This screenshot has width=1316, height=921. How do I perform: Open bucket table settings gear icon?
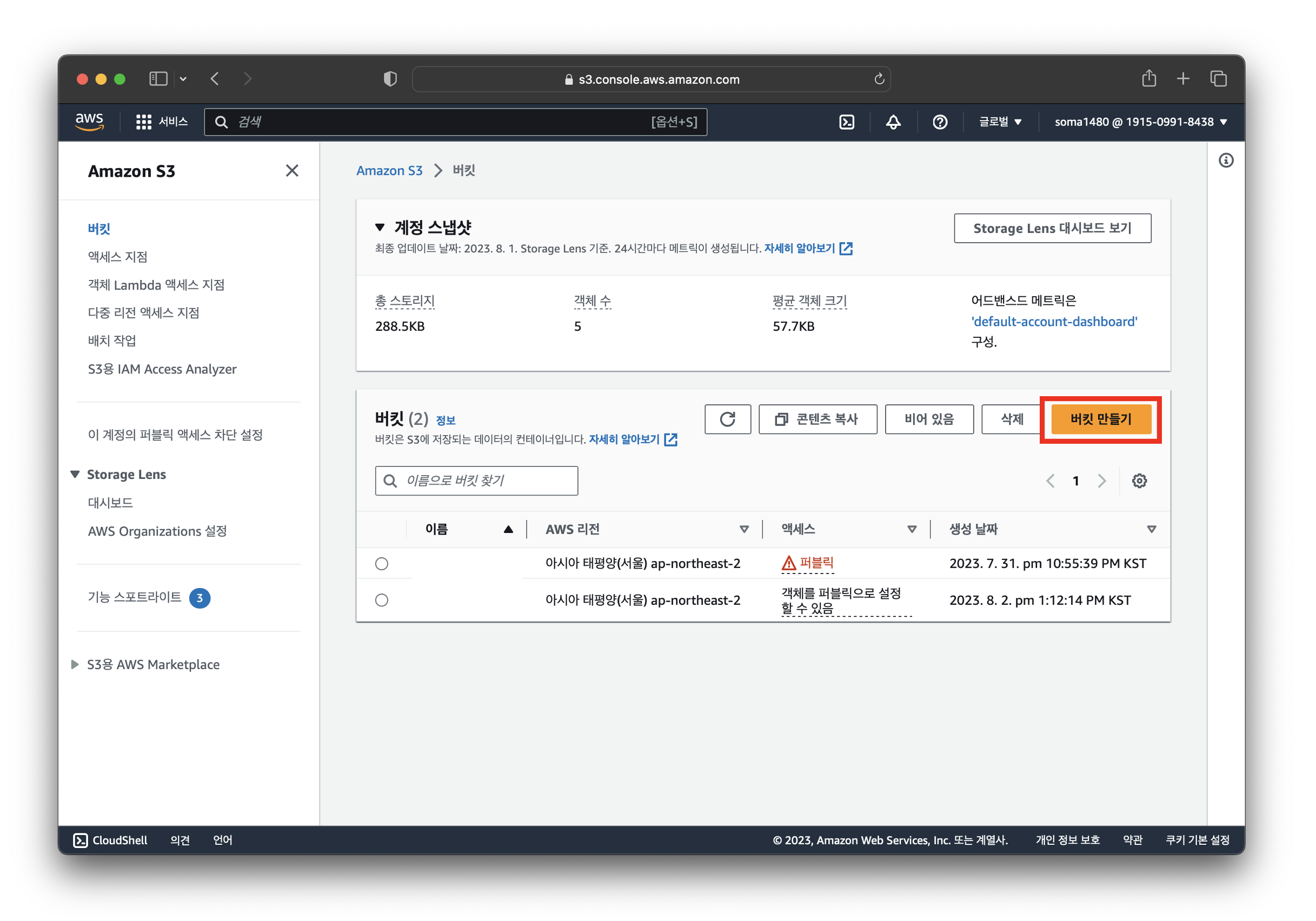1139,481
